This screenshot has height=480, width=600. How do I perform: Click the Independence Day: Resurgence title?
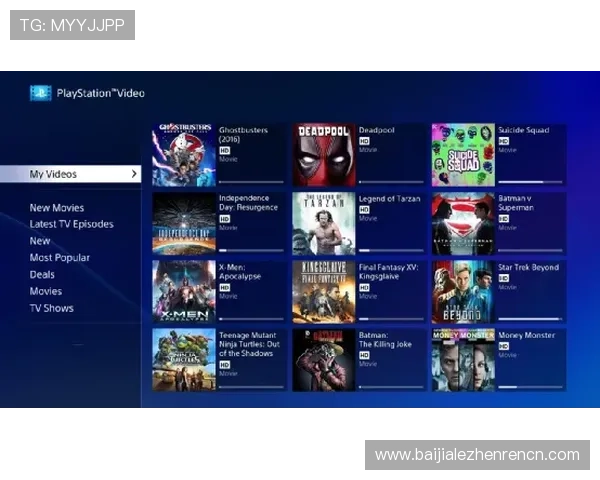[x=248, y=203]
